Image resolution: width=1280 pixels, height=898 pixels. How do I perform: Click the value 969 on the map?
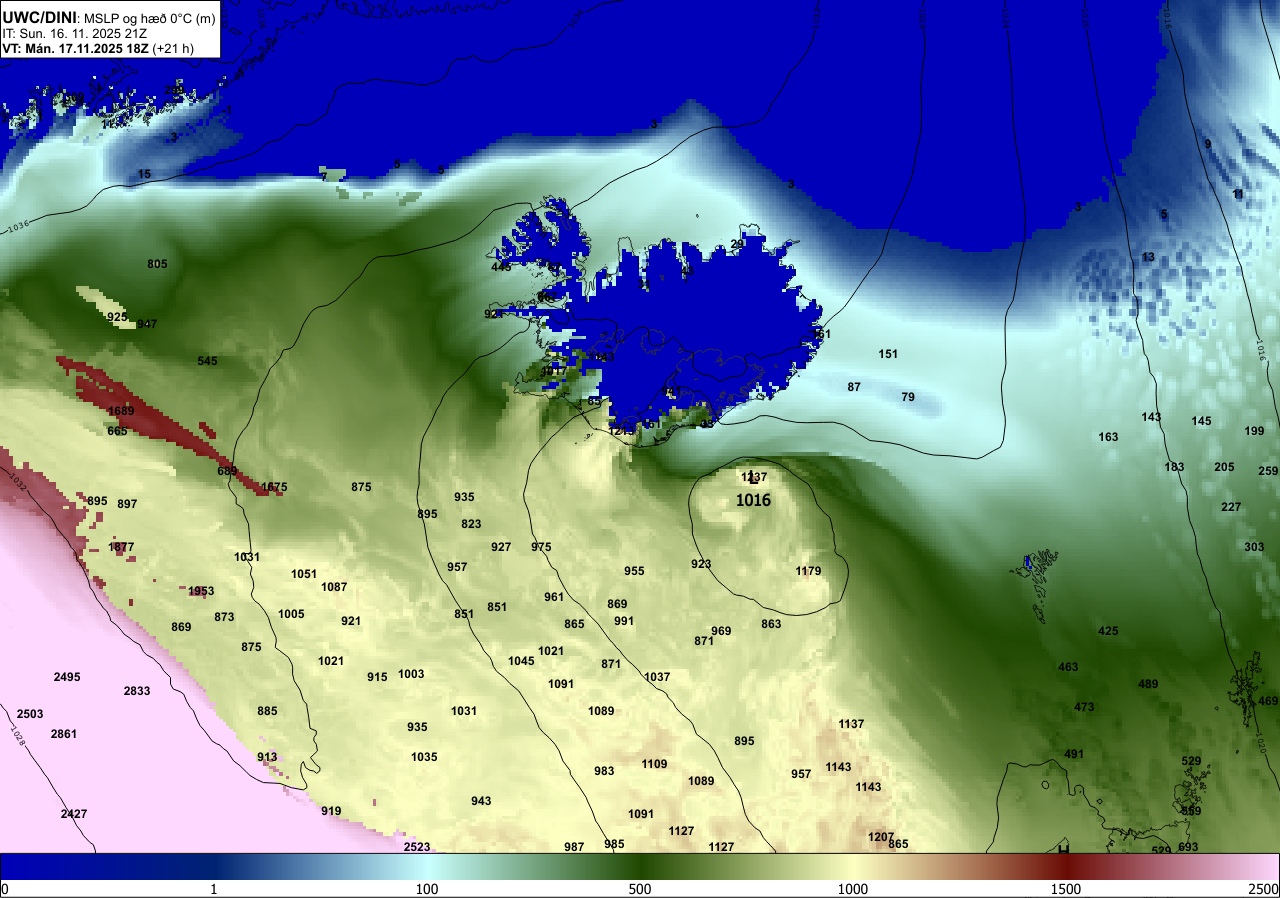721,631
